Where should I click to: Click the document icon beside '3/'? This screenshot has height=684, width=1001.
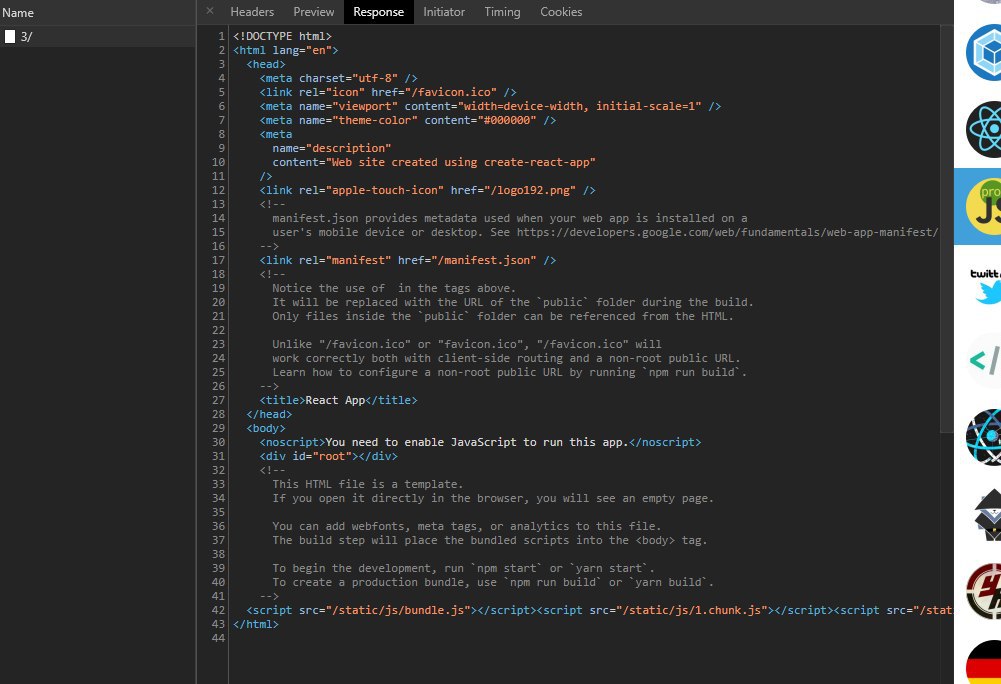point(10,36)
